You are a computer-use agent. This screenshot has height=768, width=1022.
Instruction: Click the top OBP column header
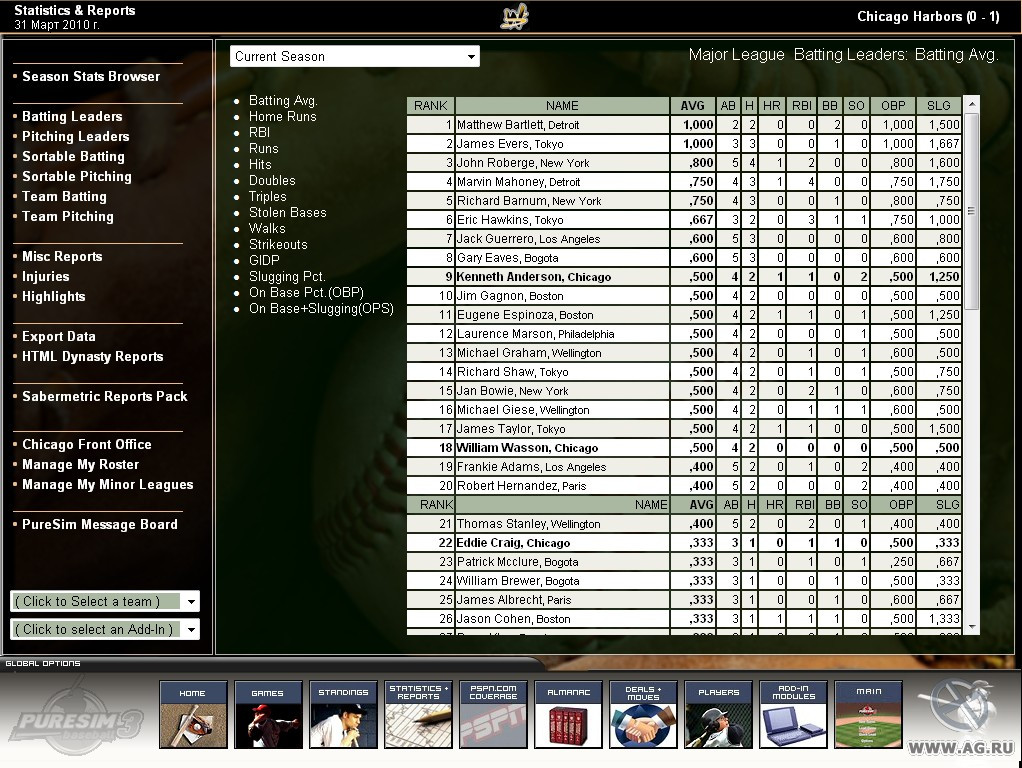893,106
